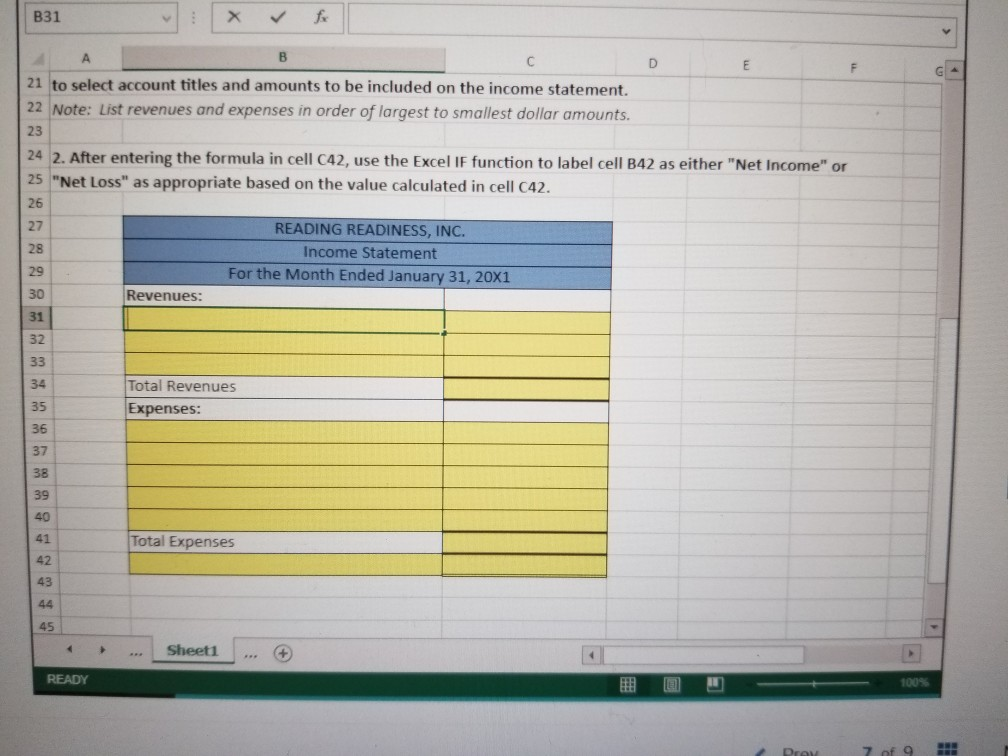The image size is (1008, 756).
Task: Click the sheet navigation left arrow
Action: pos(69,648)
